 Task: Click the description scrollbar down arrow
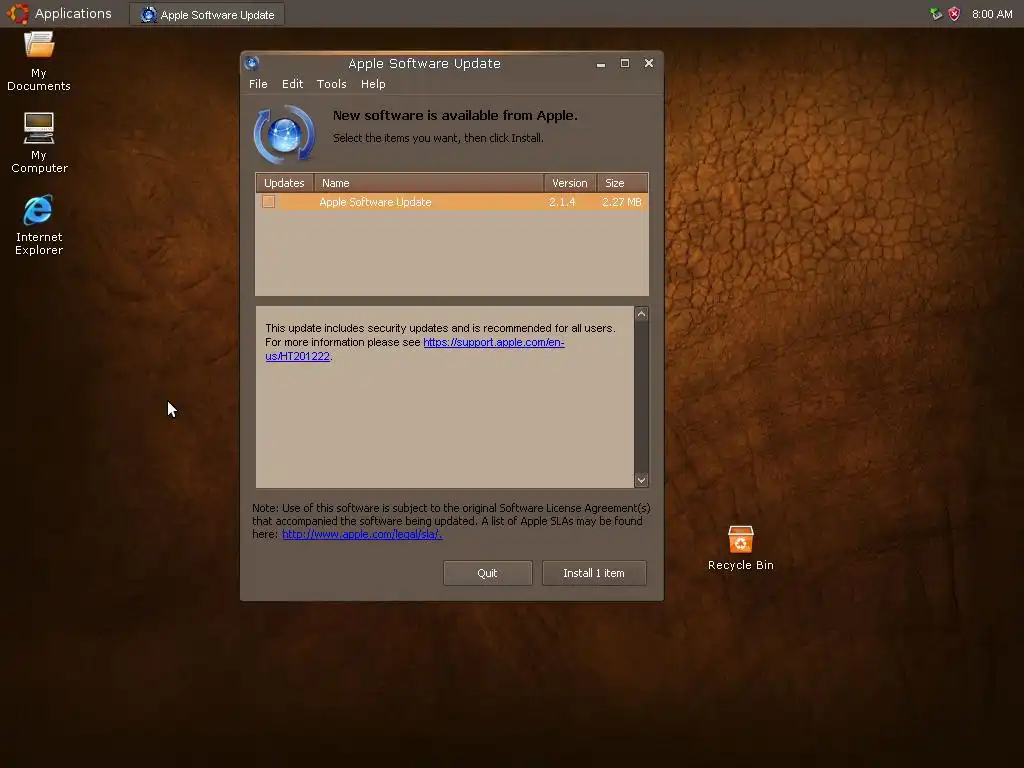[641, 480]
